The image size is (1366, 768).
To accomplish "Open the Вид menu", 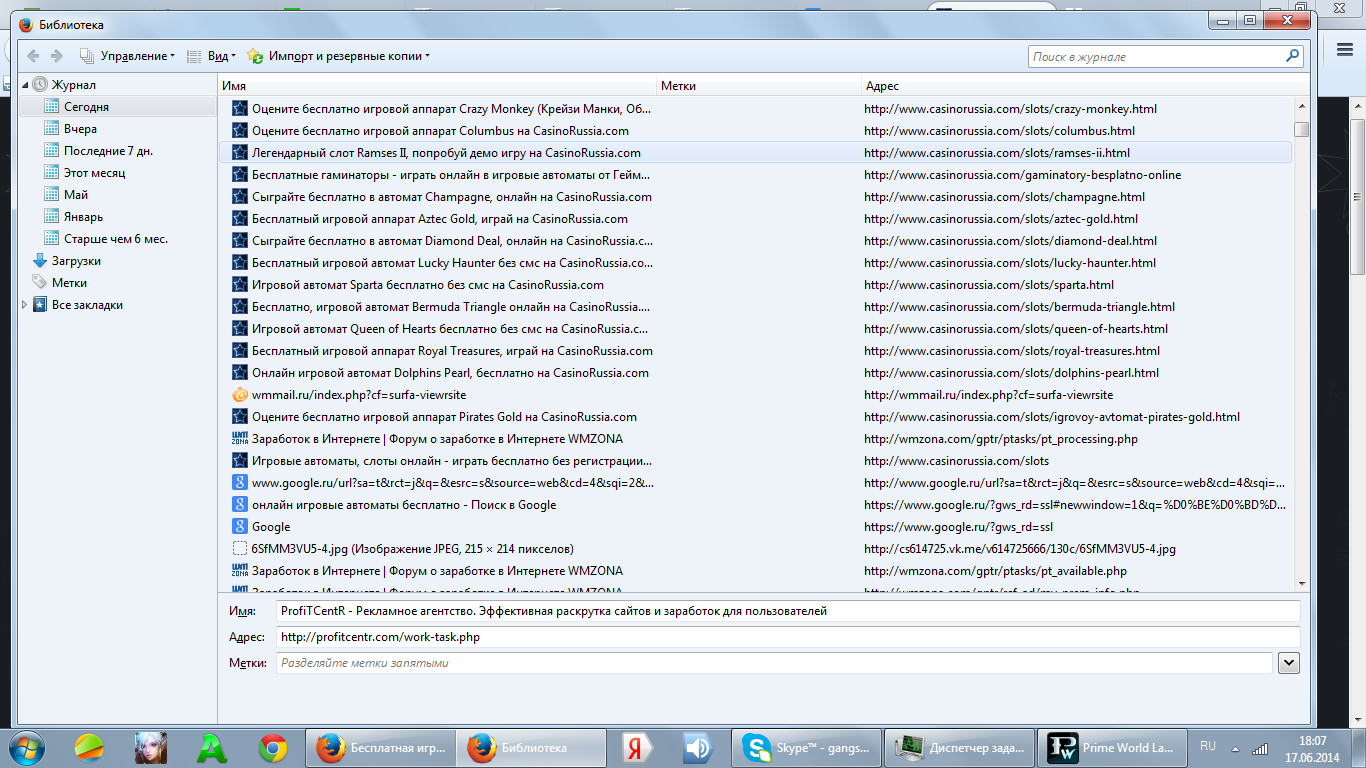I will click(211, 56).
